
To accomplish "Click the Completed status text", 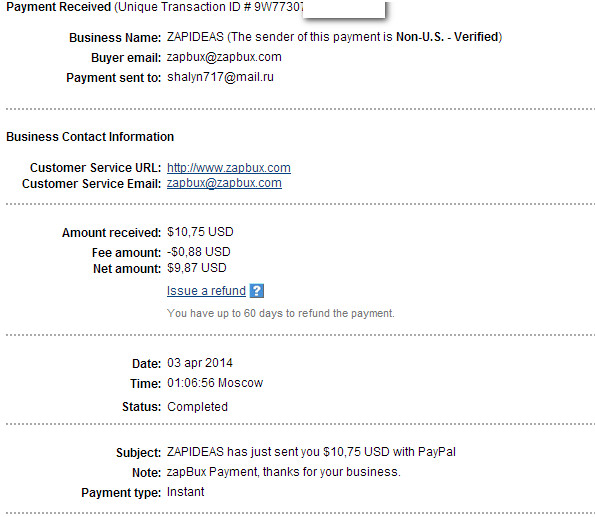I will tap(198, 407).
